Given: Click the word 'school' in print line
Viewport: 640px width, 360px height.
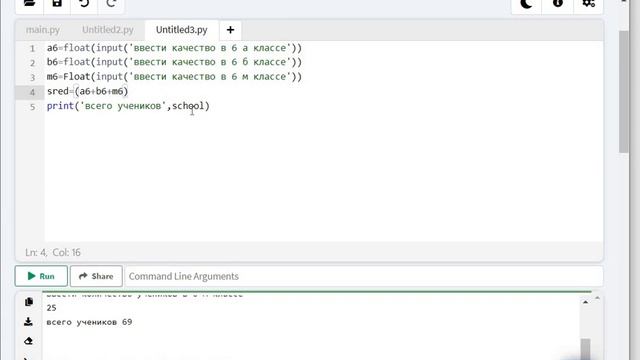Looking at the screenshot, I should (188, 106).
